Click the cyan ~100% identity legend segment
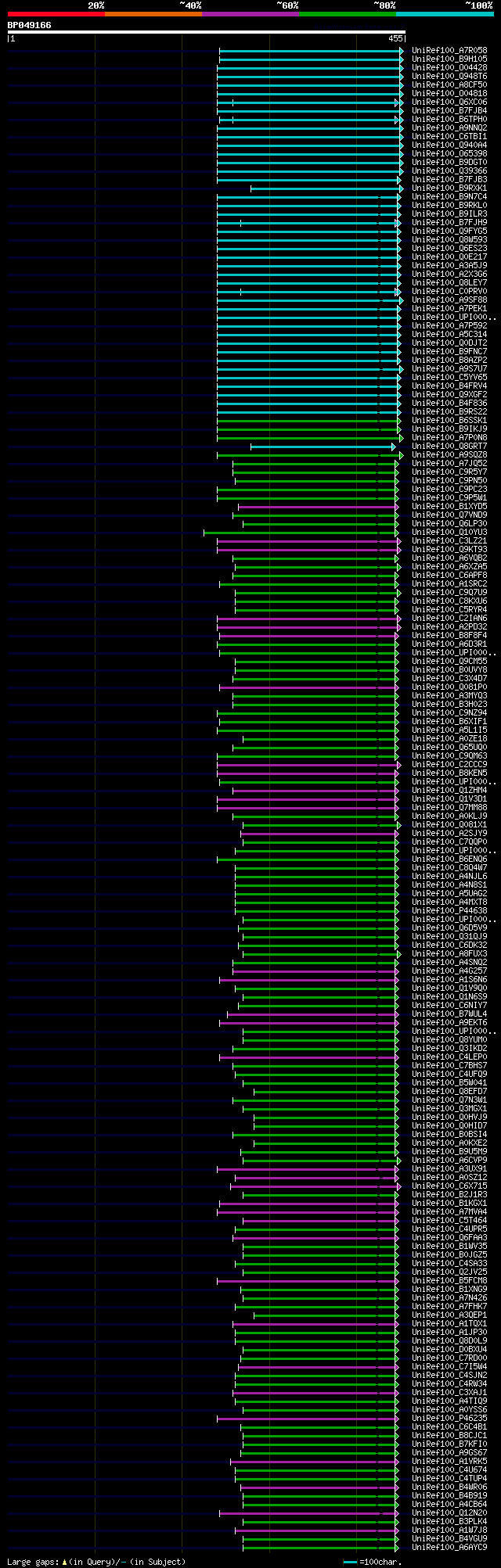This screenshot has height=1568, width=501. (x=445, y=14)
